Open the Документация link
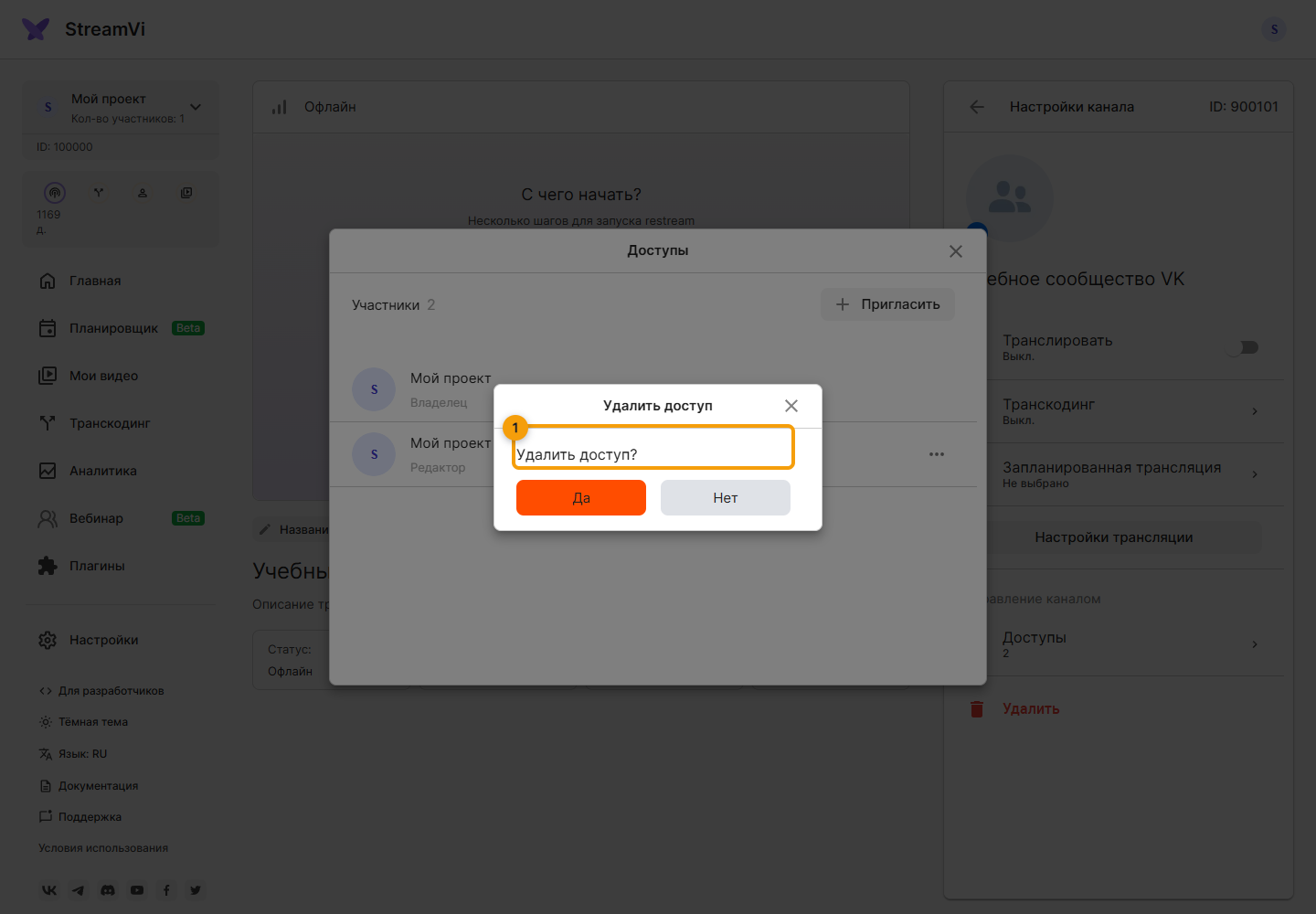Viewport: 1316px width, 914px height. pos(89,786)
